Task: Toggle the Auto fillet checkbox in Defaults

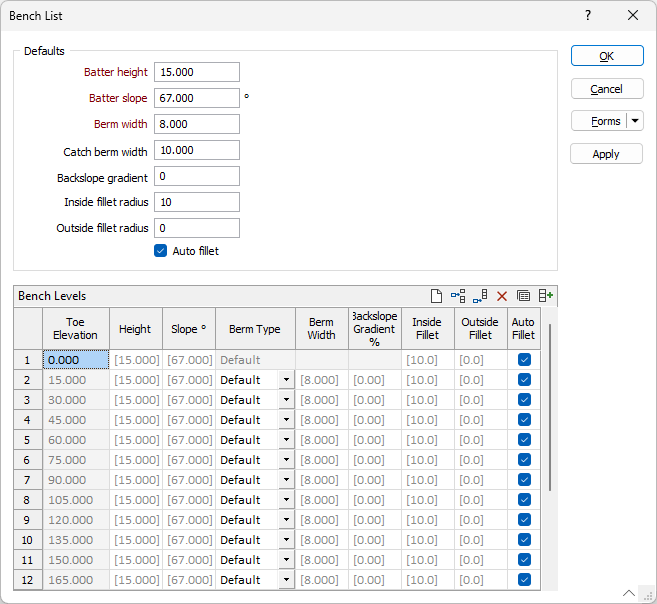Action: [x=160, y=251]
